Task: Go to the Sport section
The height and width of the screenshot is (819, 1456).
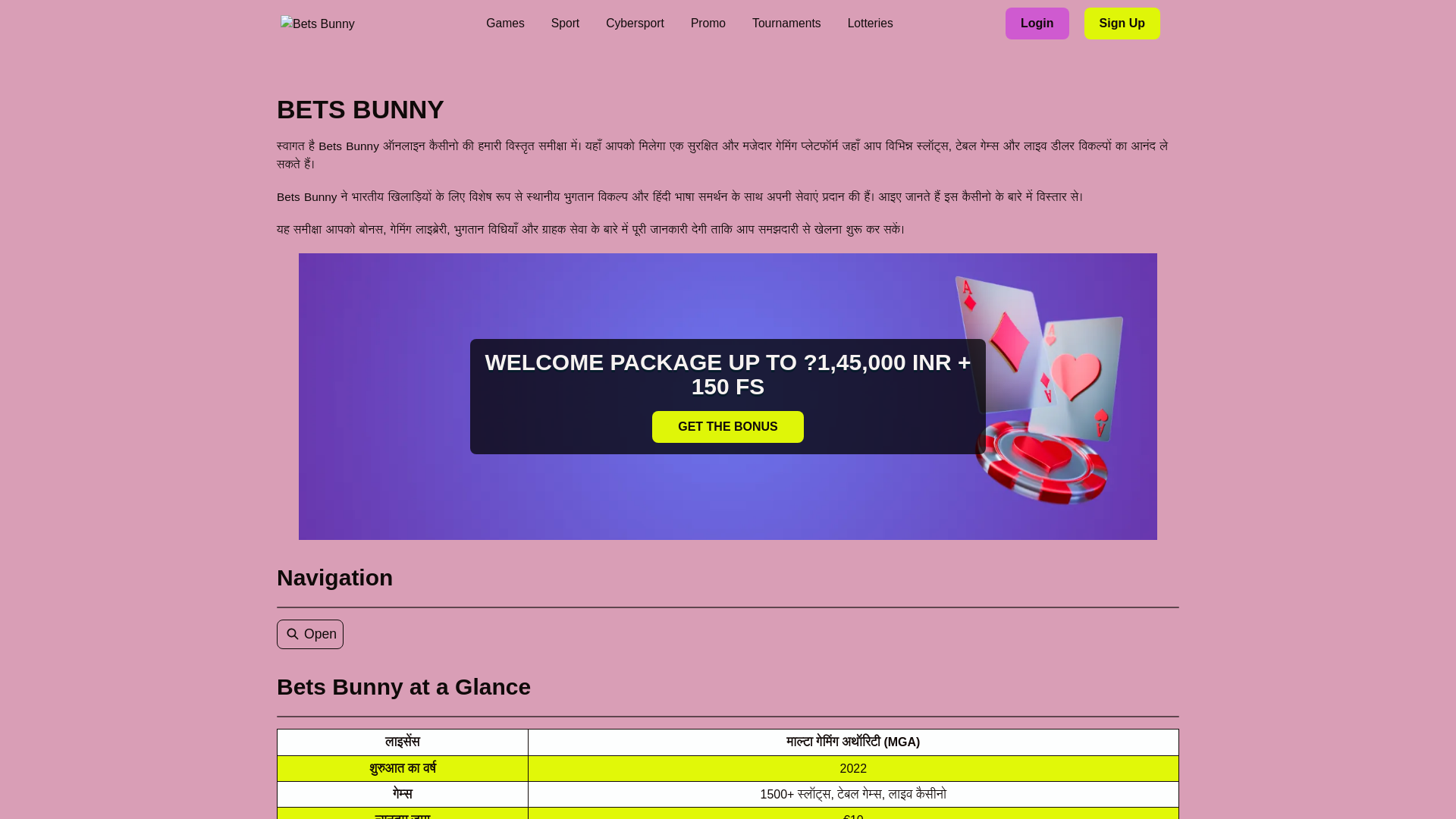Action: coord(565,24)
